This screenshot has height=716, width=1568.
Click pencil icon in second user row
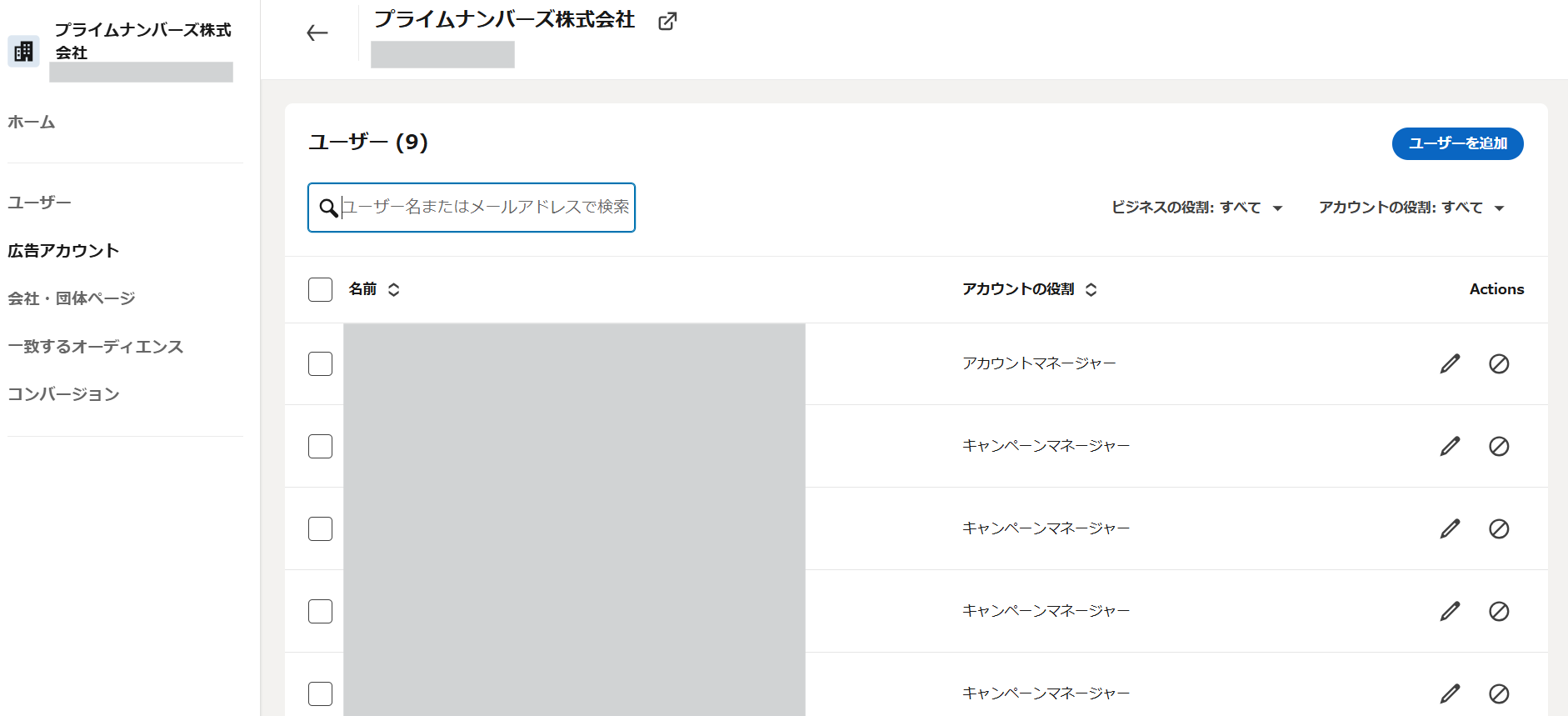tap(1450, 446)
